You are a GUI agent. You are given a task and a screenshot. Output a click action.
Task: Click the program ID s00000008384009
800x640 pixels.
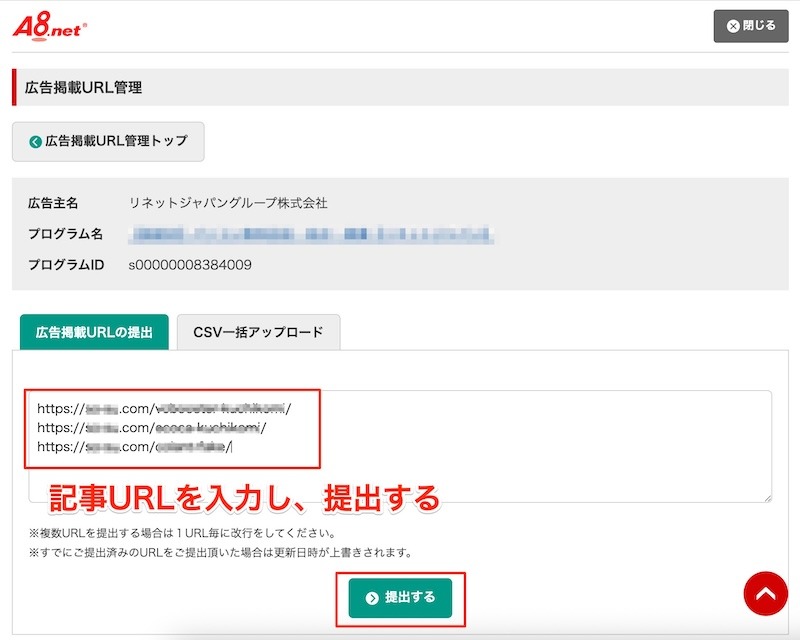[190, 265]
